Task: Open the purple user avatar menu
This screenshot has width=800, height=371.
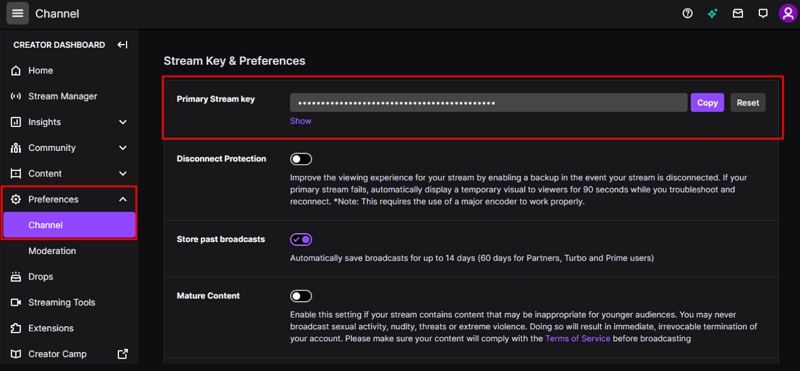Action: [788, 14]
